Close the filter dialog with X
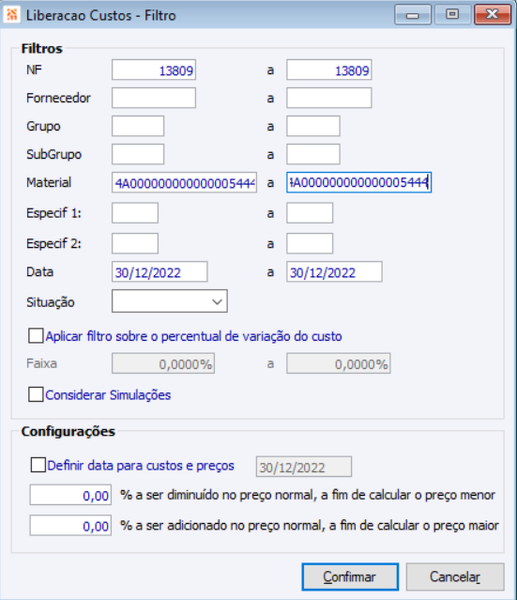The height and width of the screenshot is (600, 517). pos(493,15)
